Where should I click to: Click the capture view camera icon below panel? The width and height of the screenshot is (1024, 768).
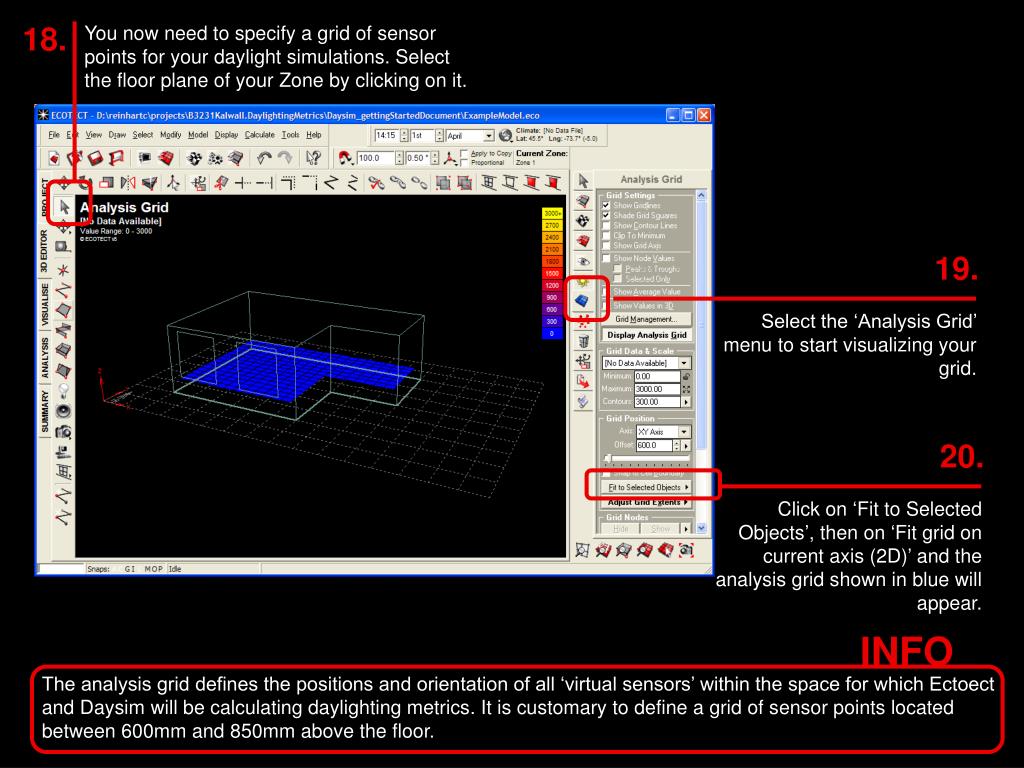(686, 551)
